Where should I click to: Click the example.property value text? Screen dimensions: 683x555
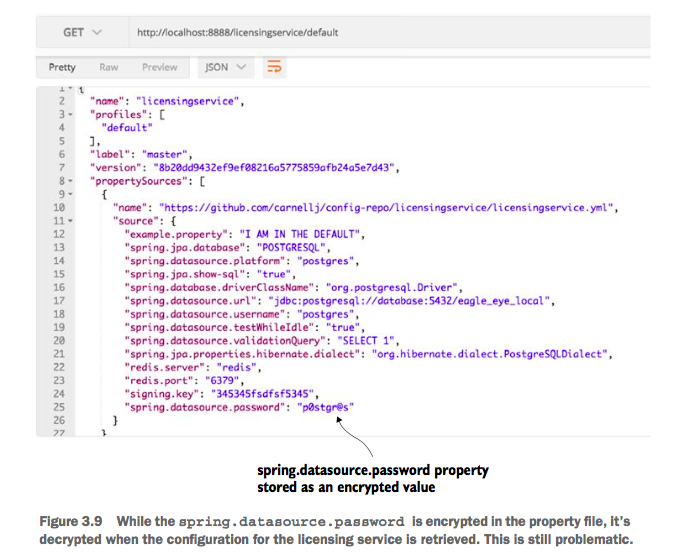point(300,234)
